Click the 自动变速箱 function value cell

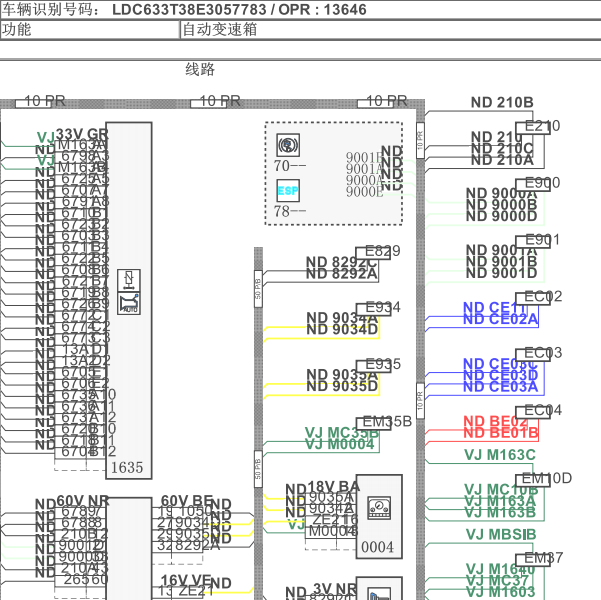pyautogui.click(x=390, y=30)
